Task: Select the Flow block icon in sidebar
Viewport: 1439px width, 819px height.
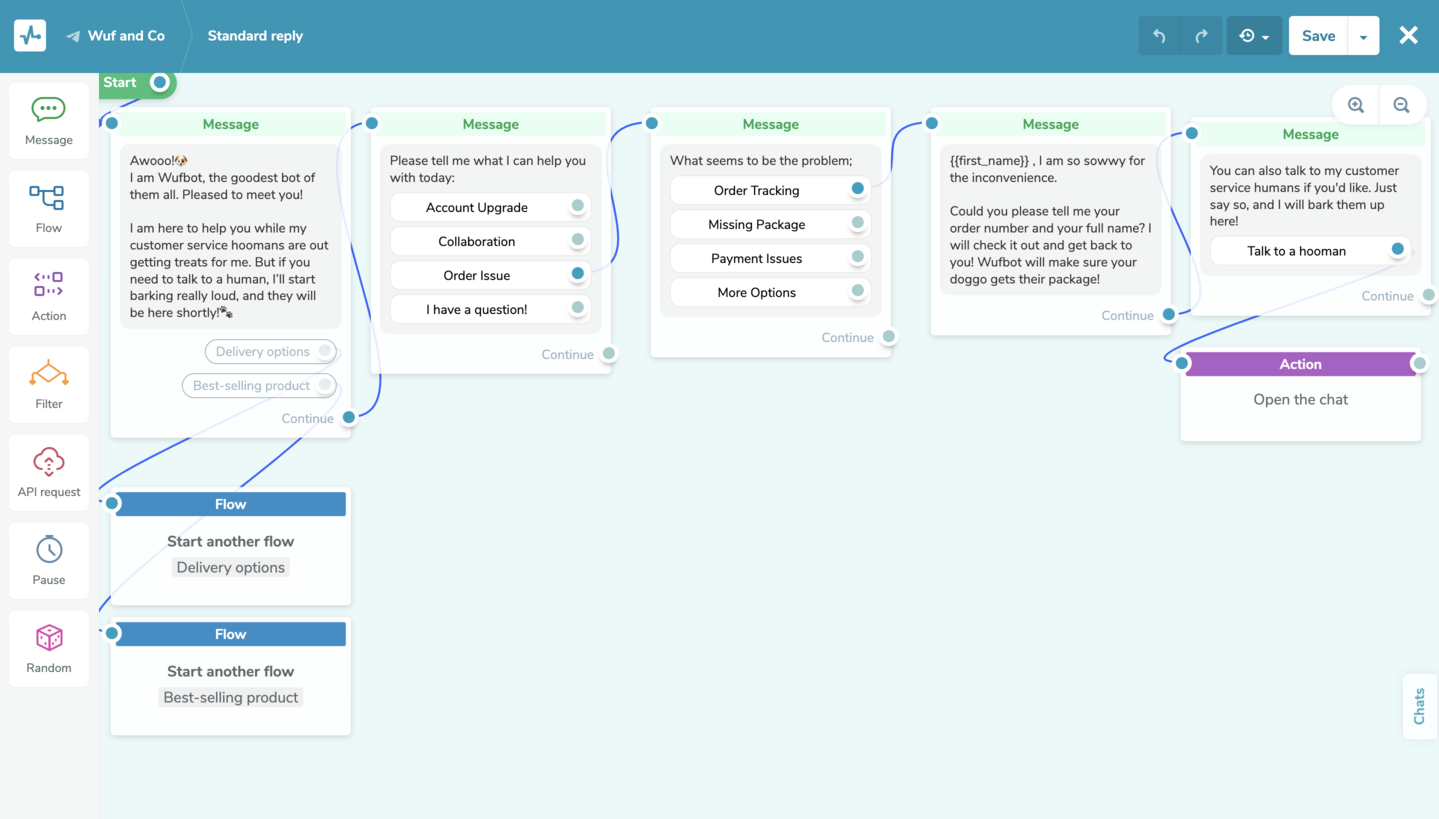Action: (x=48, y=198)
